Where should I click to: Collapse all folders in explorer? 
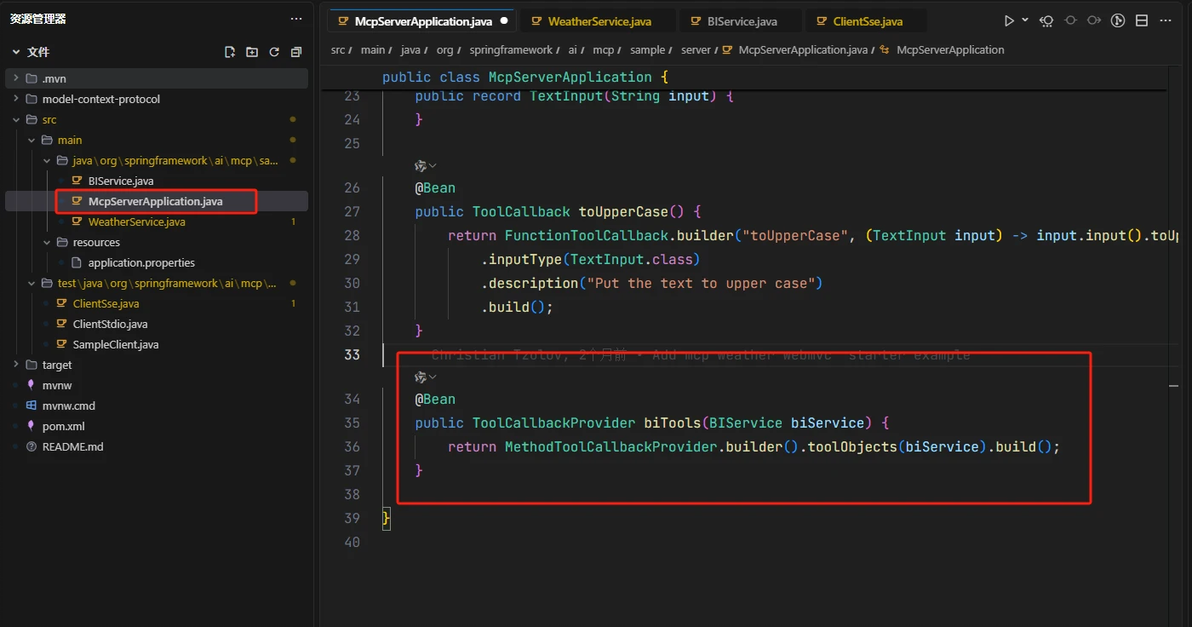point(296,52)
